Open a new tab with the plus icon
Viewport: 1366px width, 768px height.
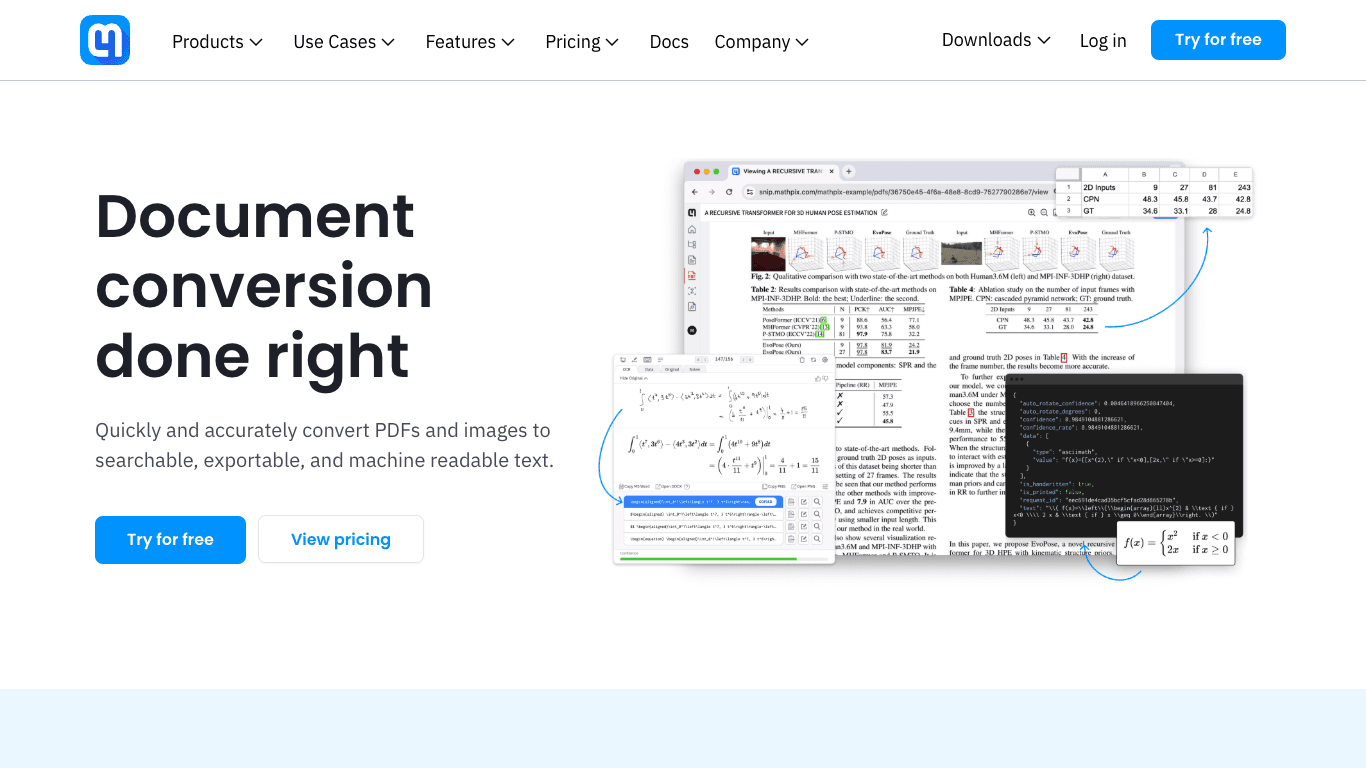tap(849, 171)
